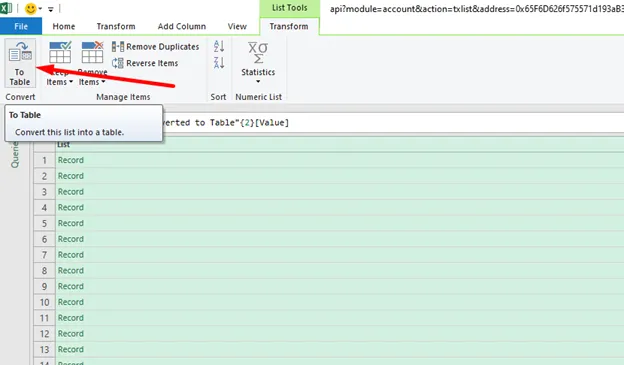Screen dimensions: 624x365
Task: Click the Record link in row 1
Action: click(70, 160)
